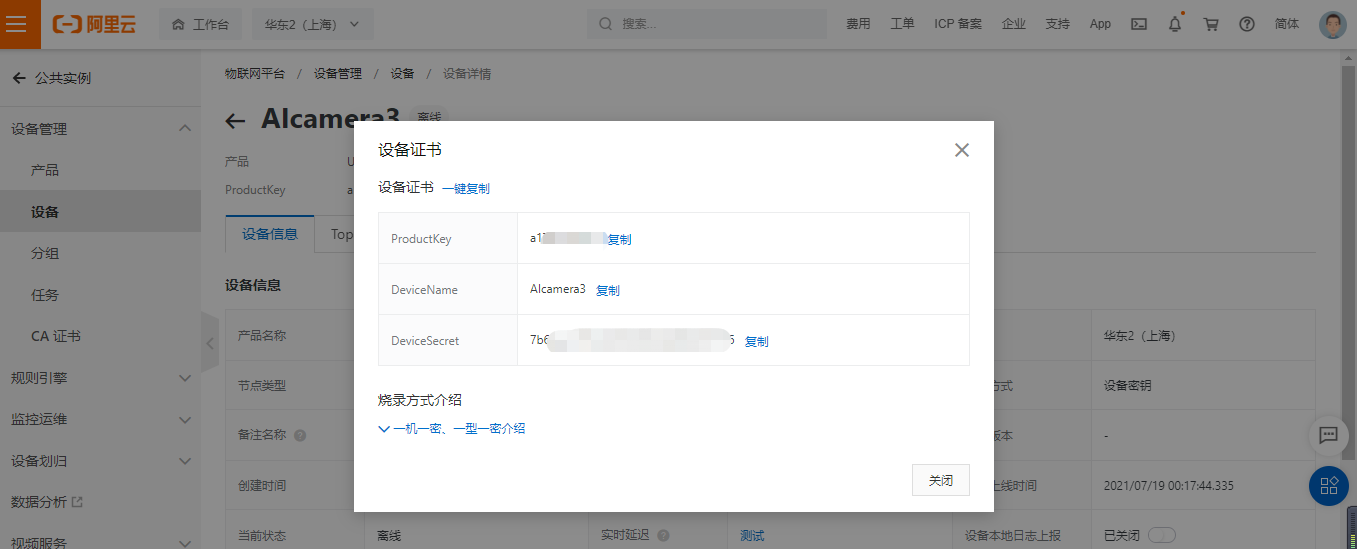
Task: Click 设备管理 in the breadcrumb
Action: [338, 74]
